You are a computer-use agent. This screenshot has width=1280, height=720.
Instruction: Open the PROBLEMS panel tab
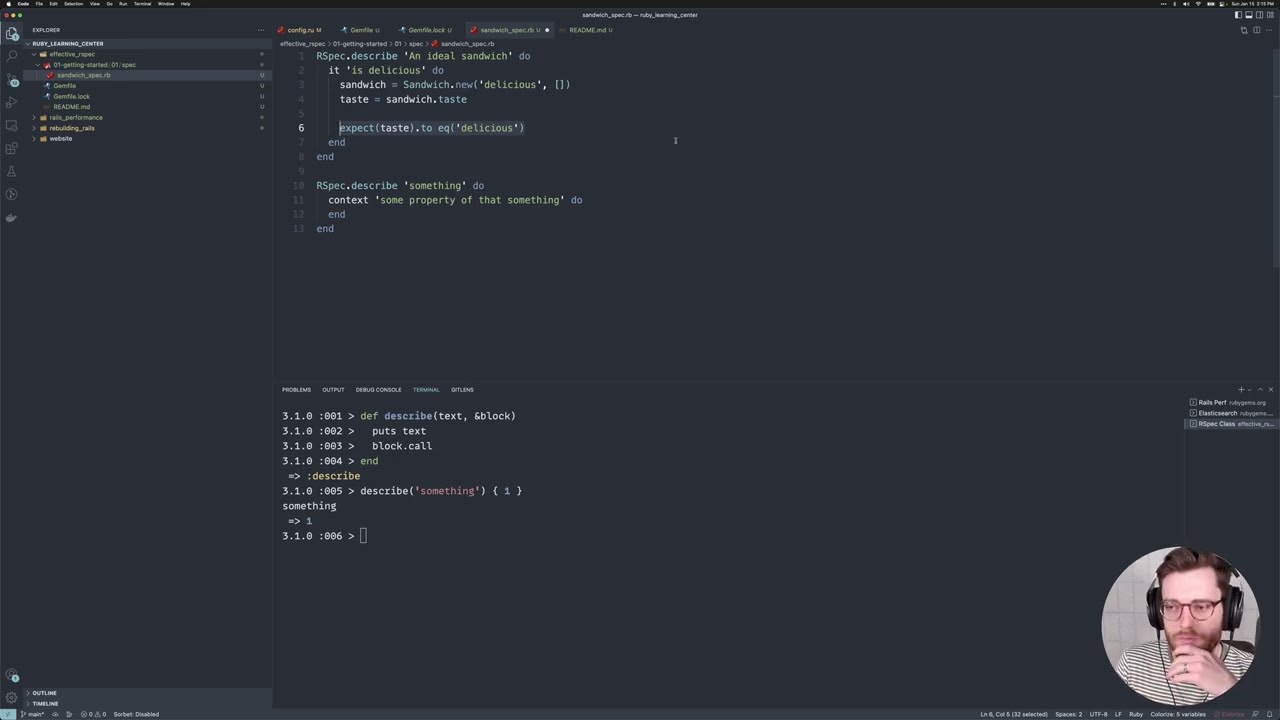pos(296,389)
